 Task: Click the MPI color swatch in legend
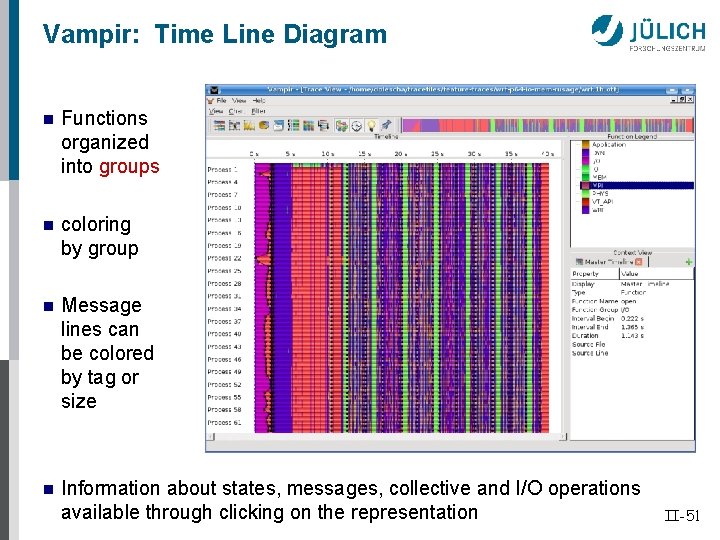pyautogui.click(x=585, y=186)
